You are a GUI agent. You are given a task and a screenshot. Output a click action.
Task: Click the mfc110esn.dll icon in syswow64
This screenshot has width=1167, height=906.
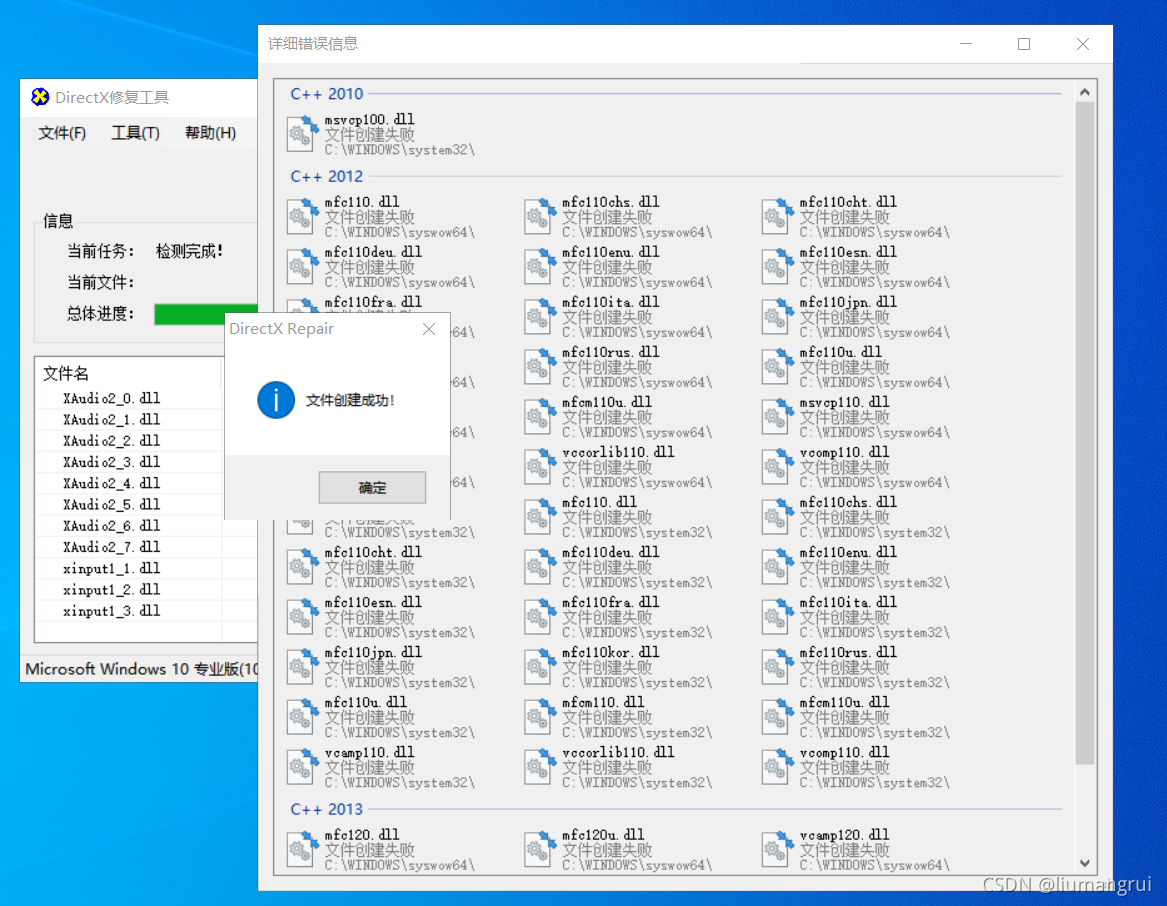778,267
